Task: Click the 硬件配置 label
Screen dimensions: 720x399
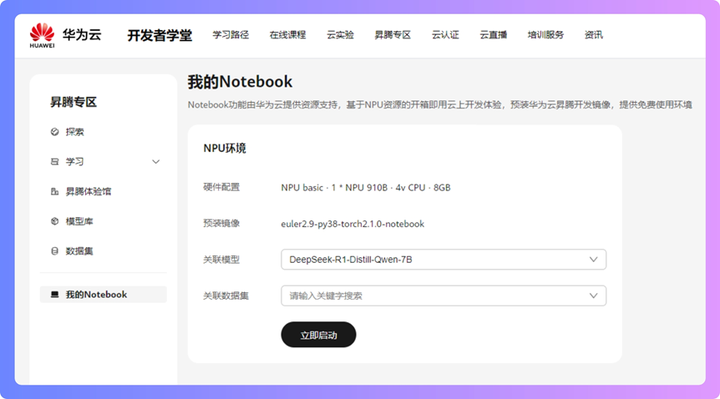Action: (x=221, y=187)
